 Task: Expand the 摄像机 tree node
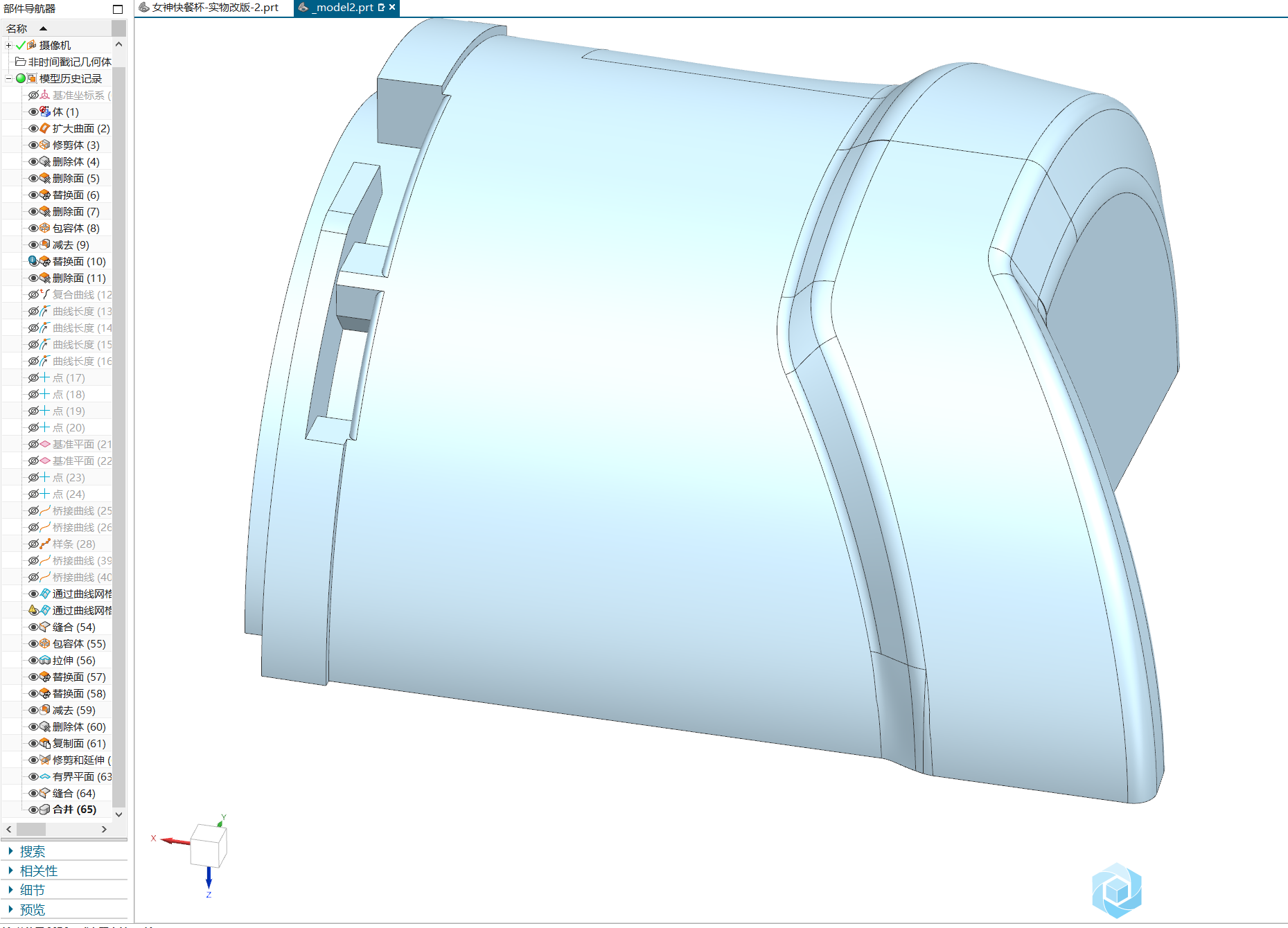[x=8, y=45]
